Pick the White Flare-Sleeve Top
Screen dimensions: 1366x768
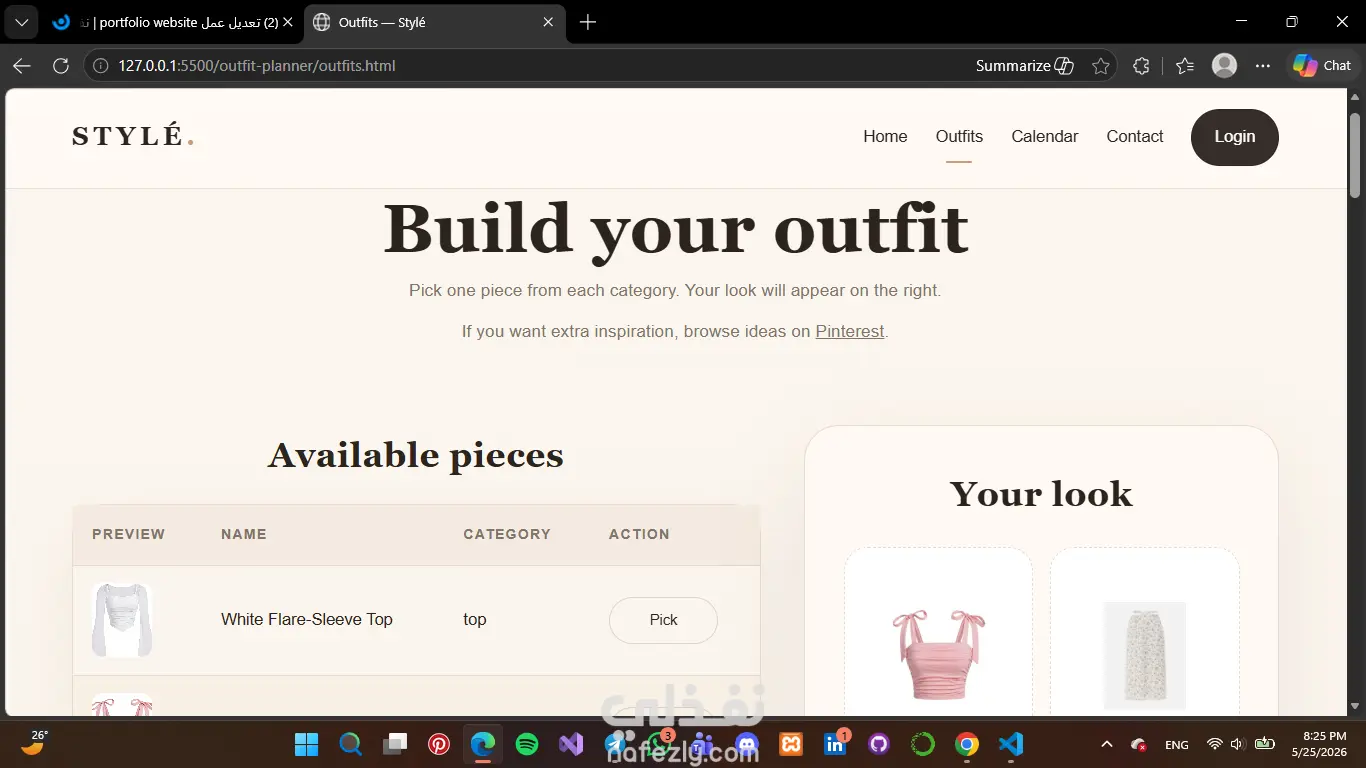point(663,620)
